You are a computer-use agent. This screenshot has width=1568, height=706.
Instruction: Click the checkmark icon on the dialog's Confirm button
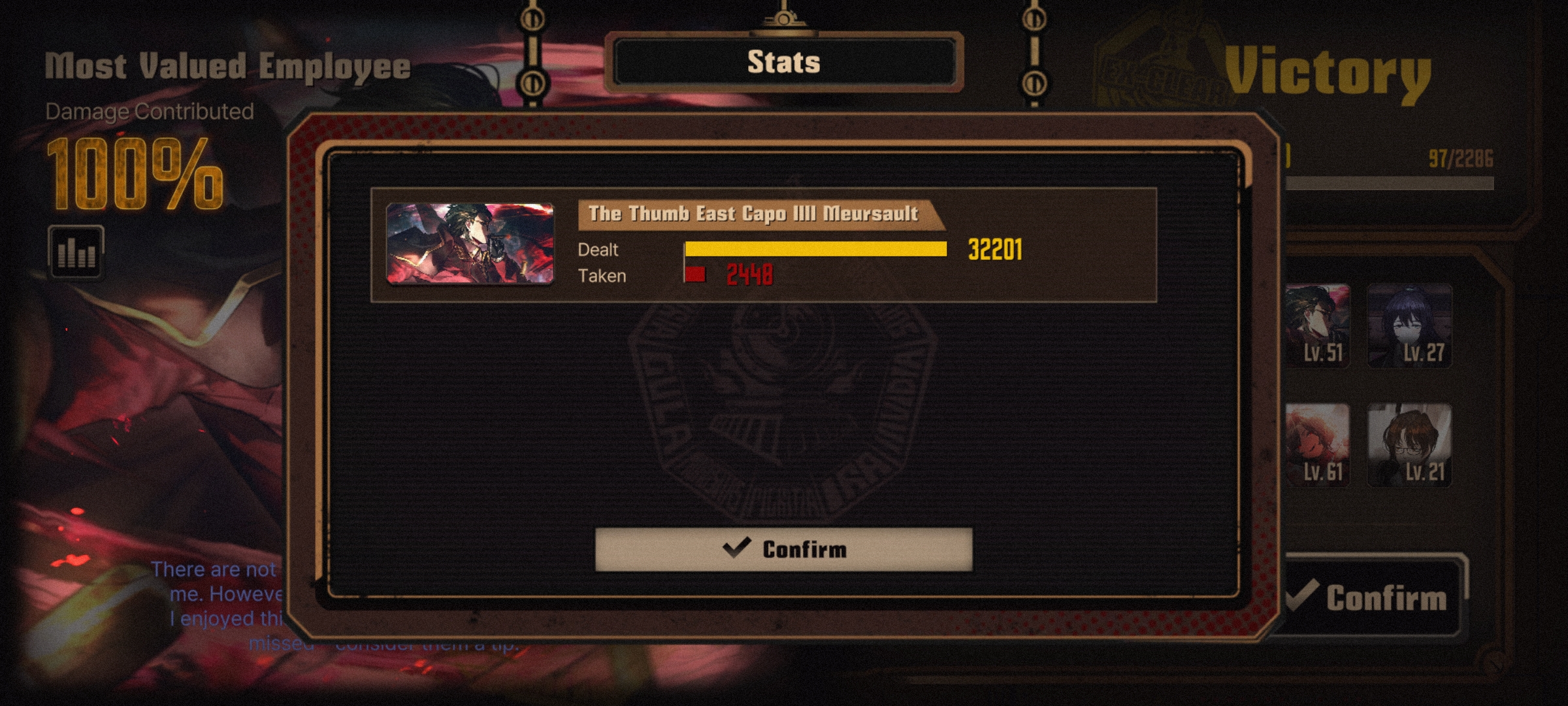click(737, 548)
